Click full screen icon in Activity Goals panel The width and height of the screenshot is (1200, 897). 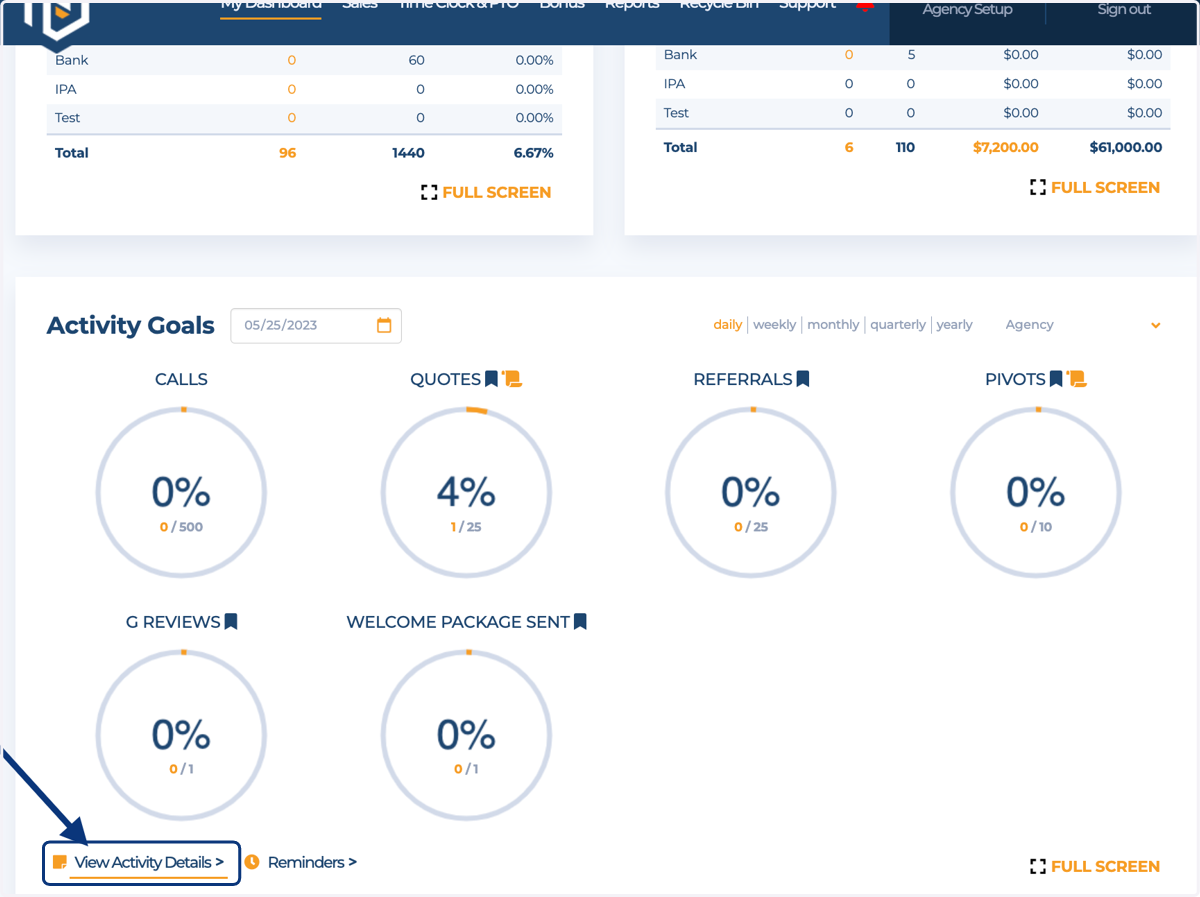coord(1038,866)
